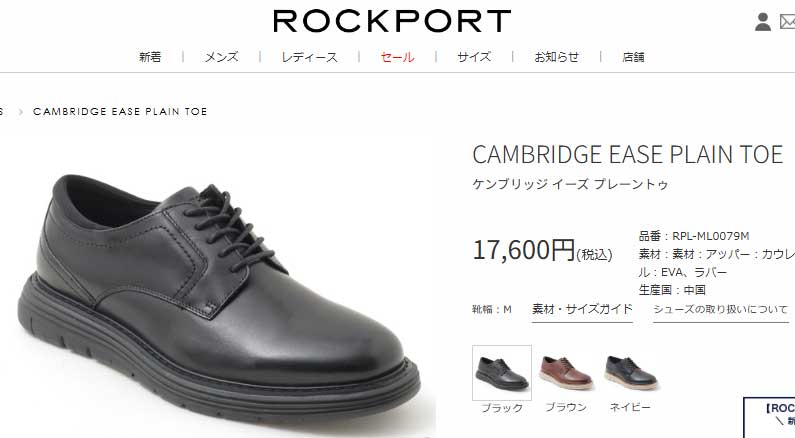The image size is (795, 438).
Task: Open the サイズ menu item
Action: coord(474,57)
